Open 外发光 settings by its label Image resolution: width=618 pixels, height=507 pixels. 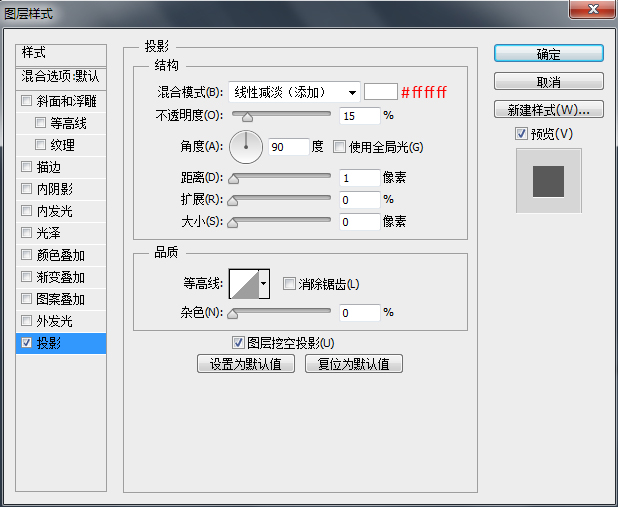point(54,321)
